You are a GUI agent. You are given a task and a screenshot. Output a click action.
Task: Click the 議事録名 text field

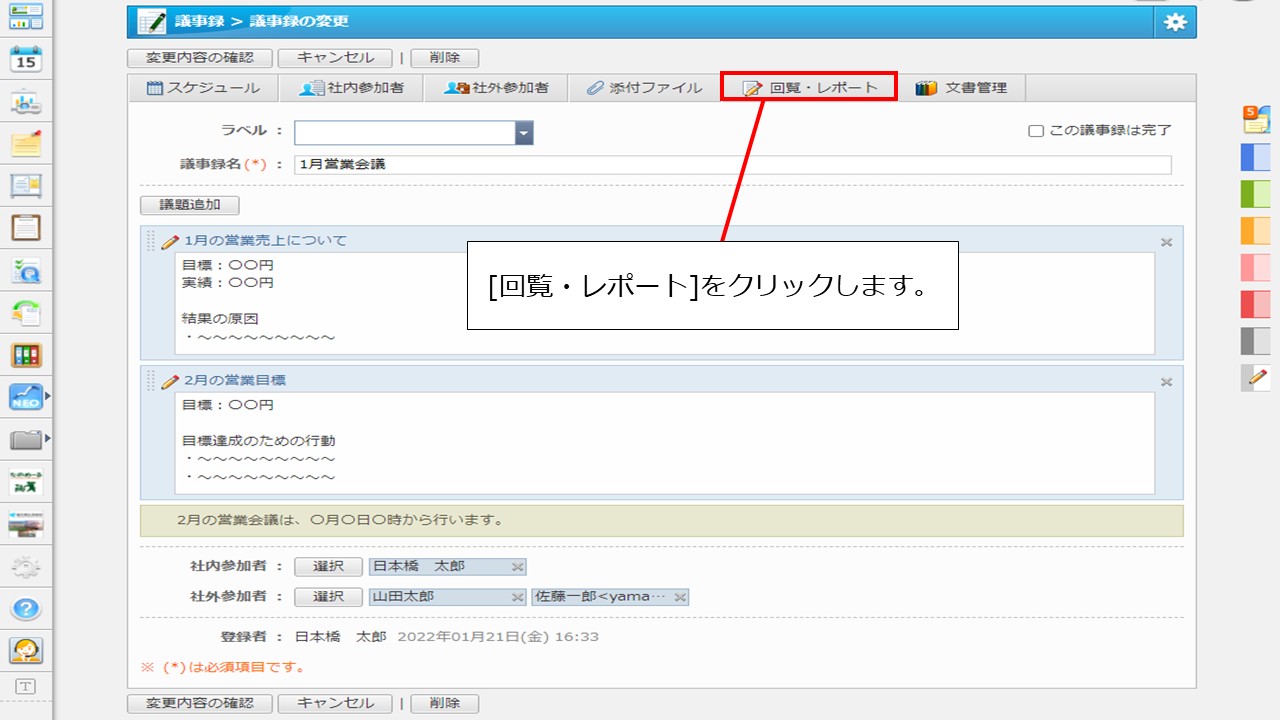[732, 165]
